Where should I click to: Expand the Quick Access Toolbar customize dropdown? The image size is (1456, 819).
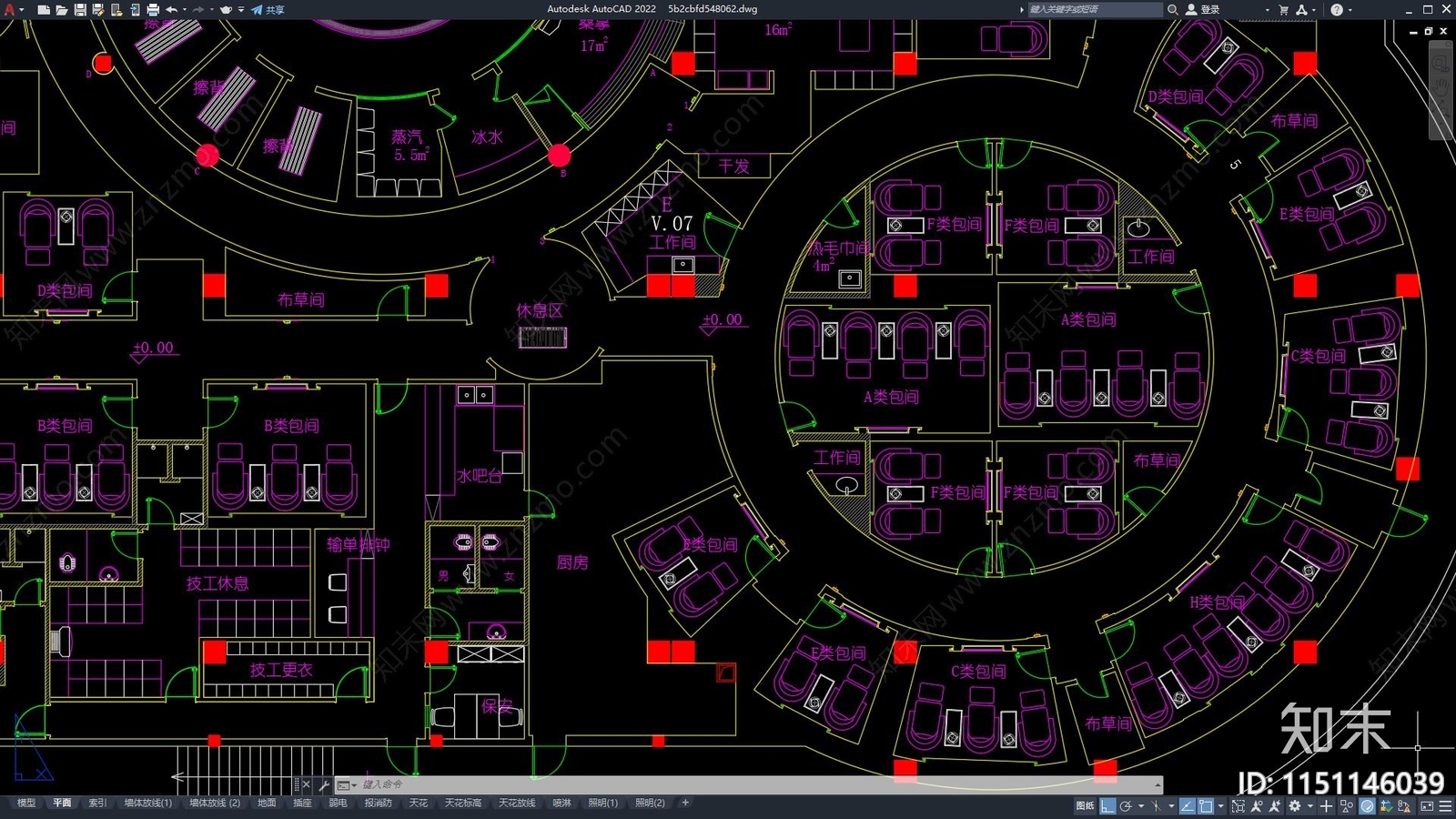[241, 9]
